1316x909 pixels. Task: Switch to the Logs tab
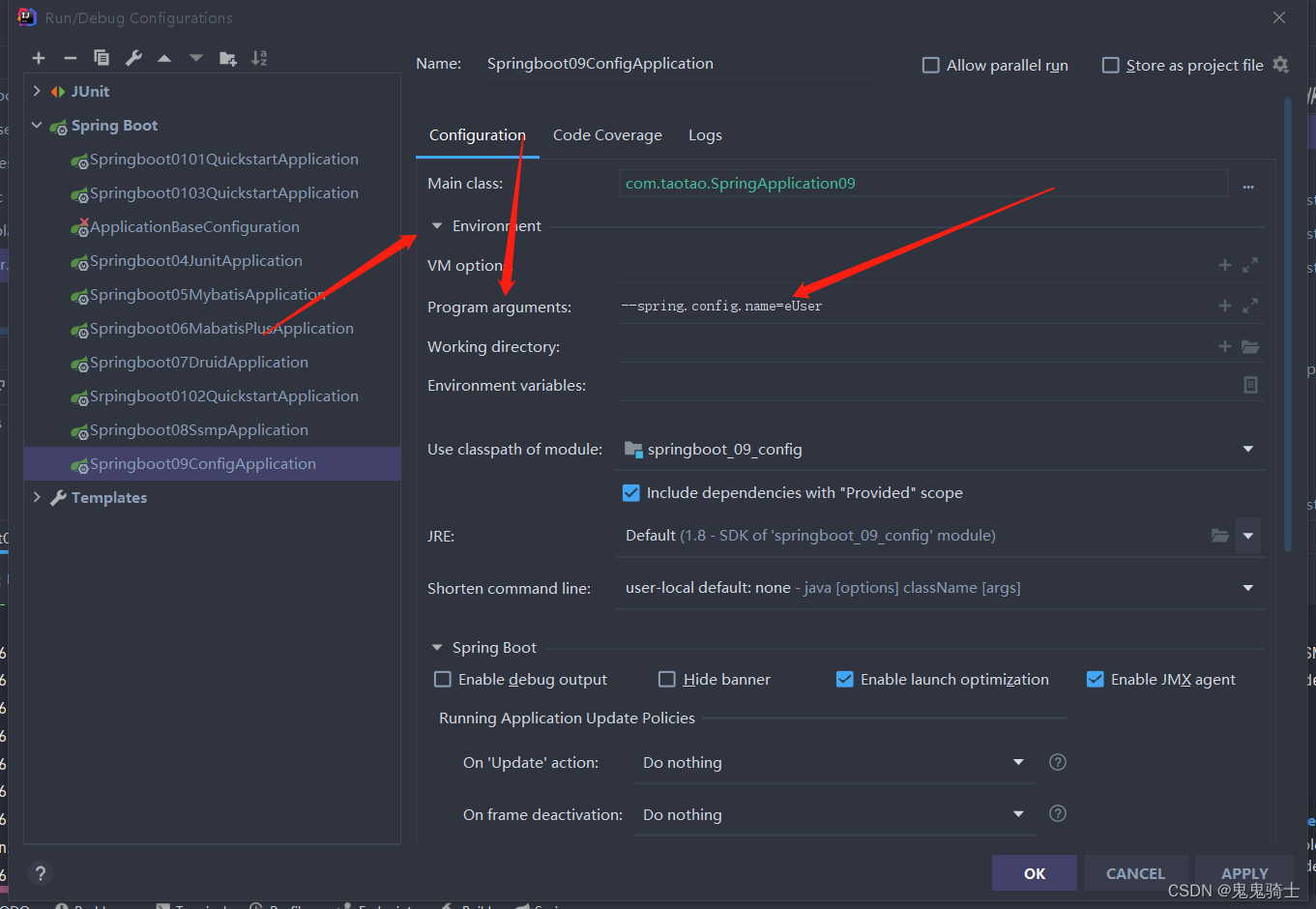[x=705, y=135]
